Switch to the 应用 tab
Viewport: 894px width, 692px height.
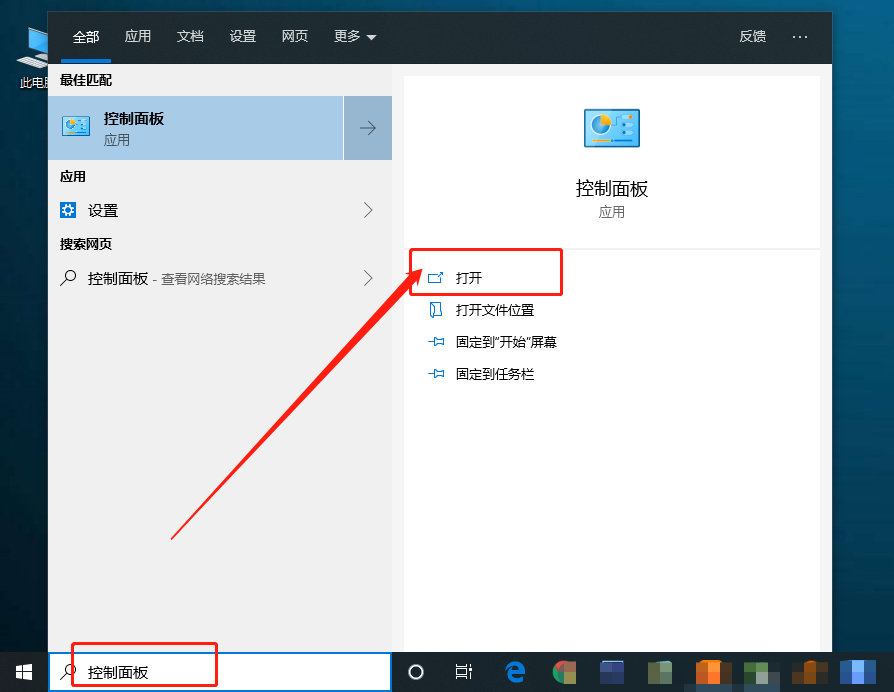tap(138, 36)
